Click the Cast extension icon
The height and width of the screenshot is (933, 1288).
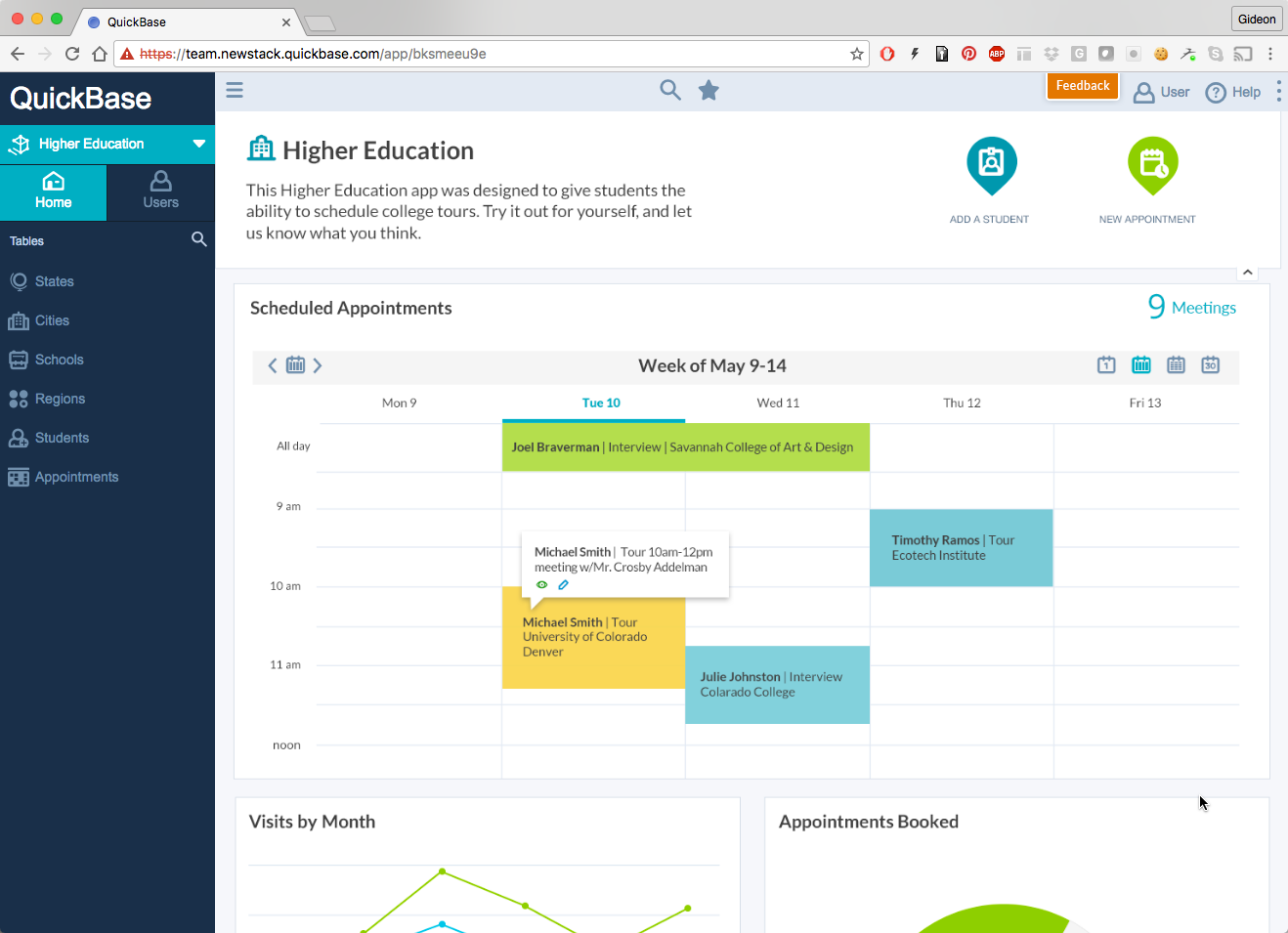[x=1243, y=54]
